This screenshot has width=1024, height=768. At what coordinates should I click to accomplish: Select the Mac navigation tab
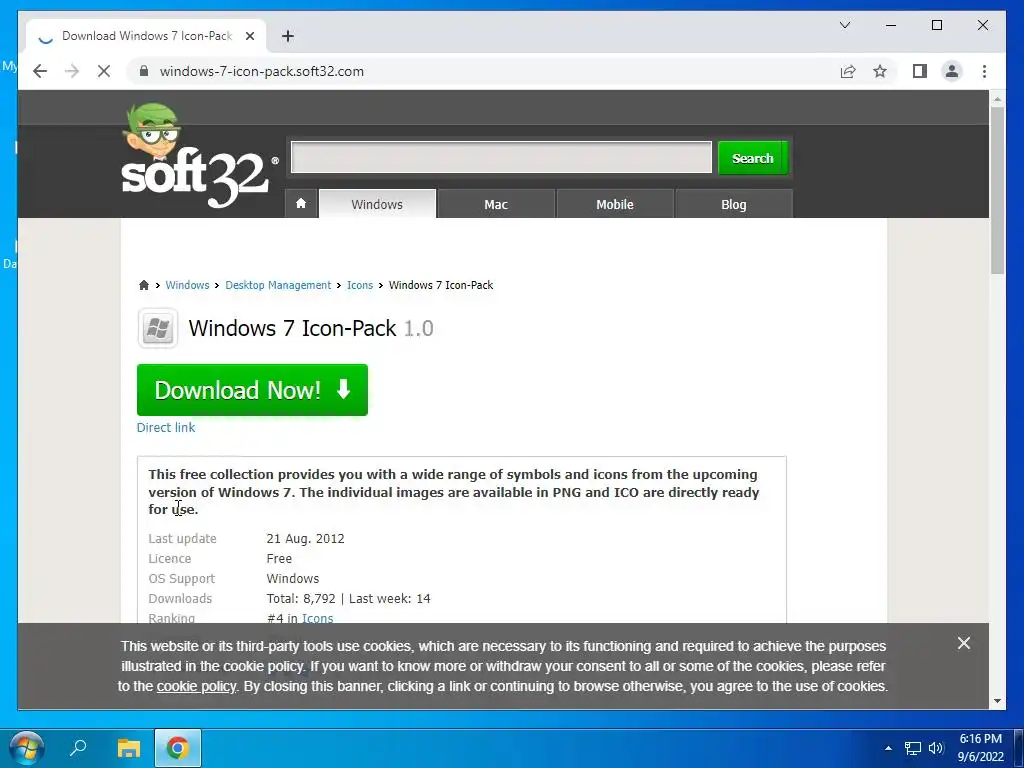tap(496, 204)
